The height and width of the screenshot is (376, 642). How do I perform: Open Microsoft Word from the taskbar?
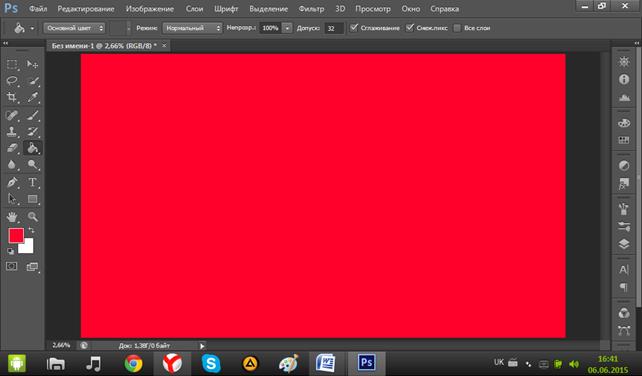[326, 363]
